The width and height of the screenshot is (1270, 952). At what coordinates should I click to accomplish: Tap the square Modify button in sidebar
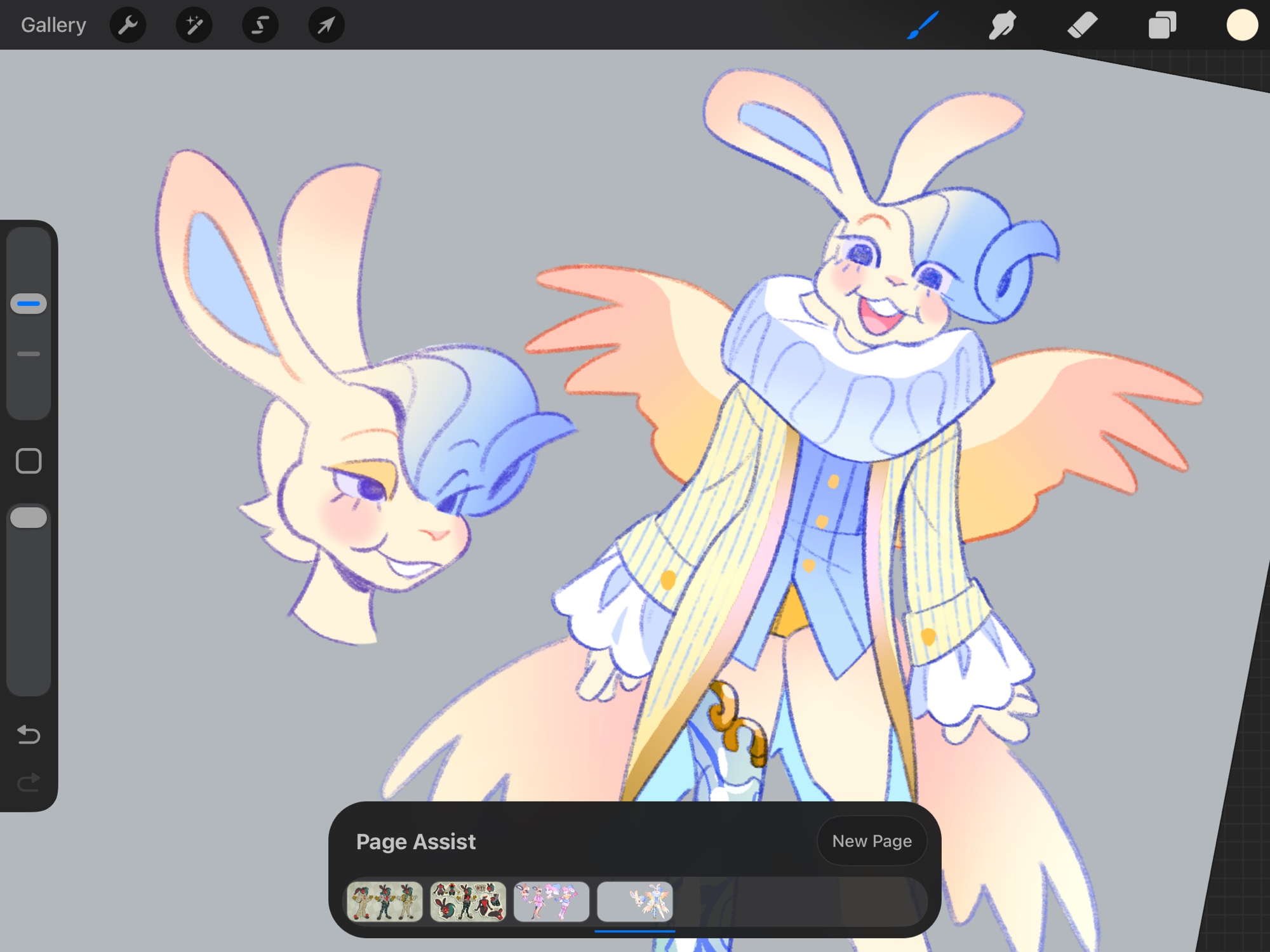(x=29, y=461)
